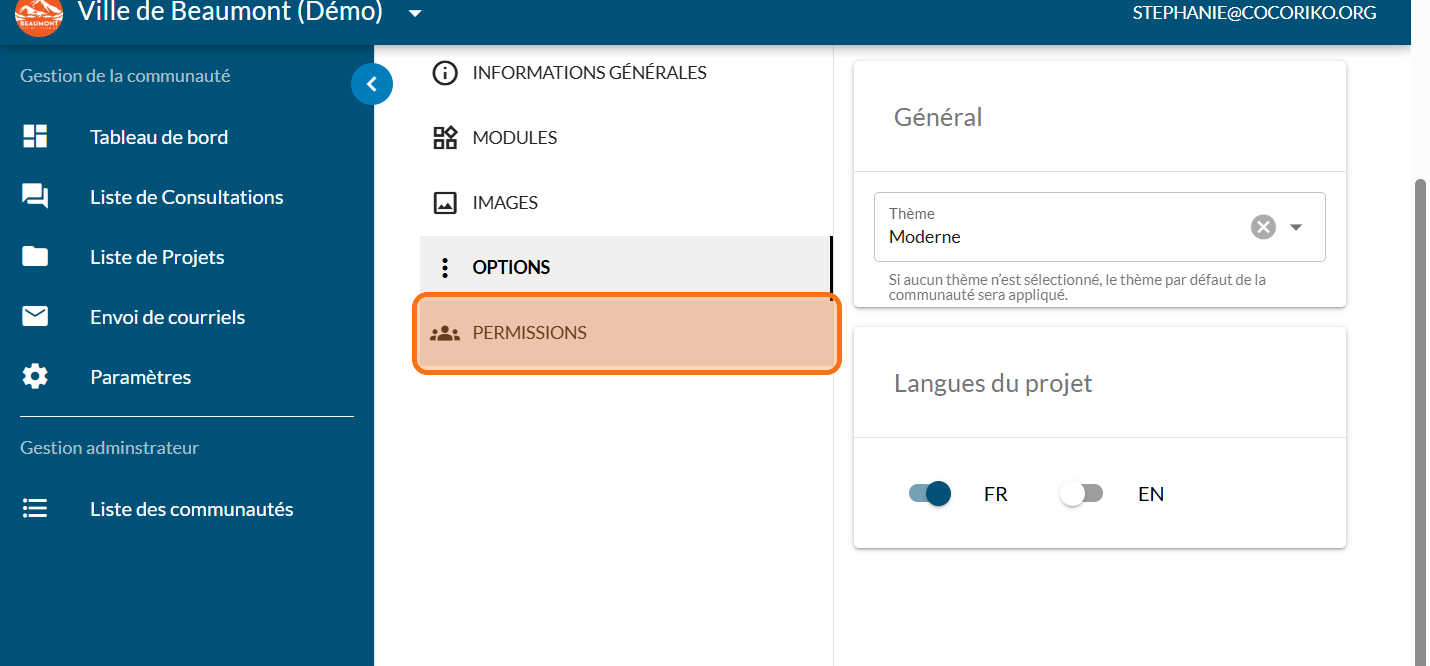Click the Envoi de courriels envelope icon
Screen dimensions: 1430x666
[x=35, y=317]
